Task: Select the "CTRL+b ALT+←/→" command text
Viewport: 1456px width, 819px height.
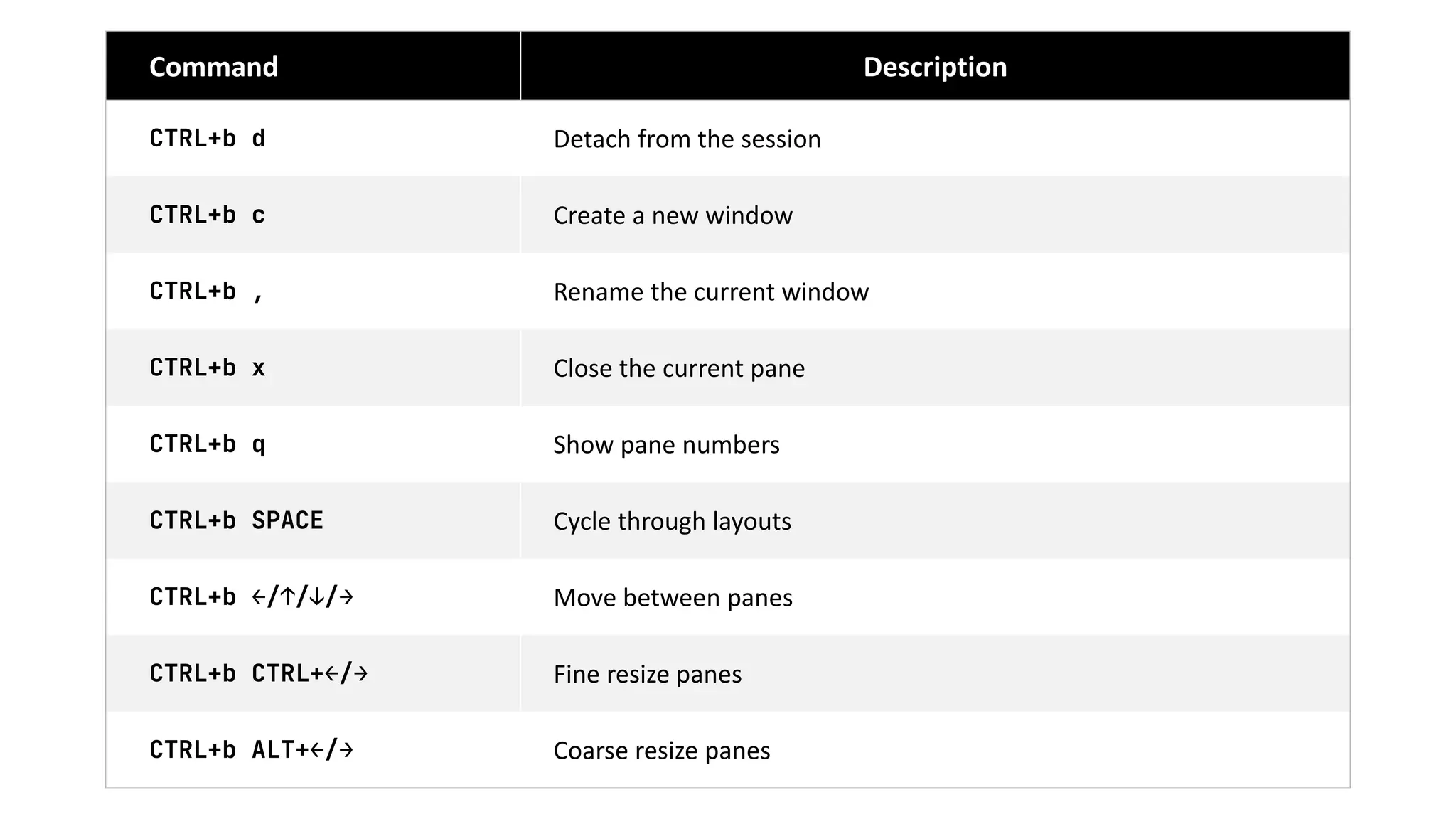Action: click(251, 750)
